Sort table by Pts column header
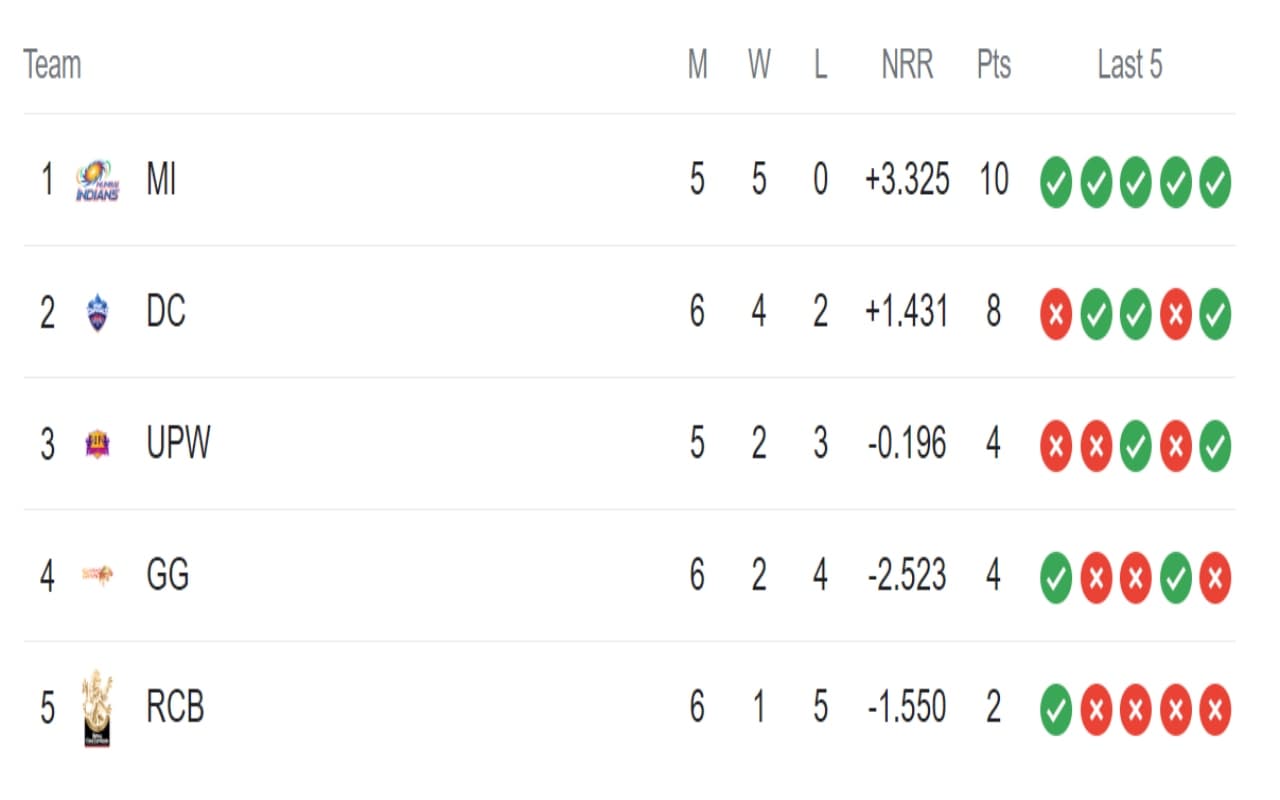 point(993,66)
